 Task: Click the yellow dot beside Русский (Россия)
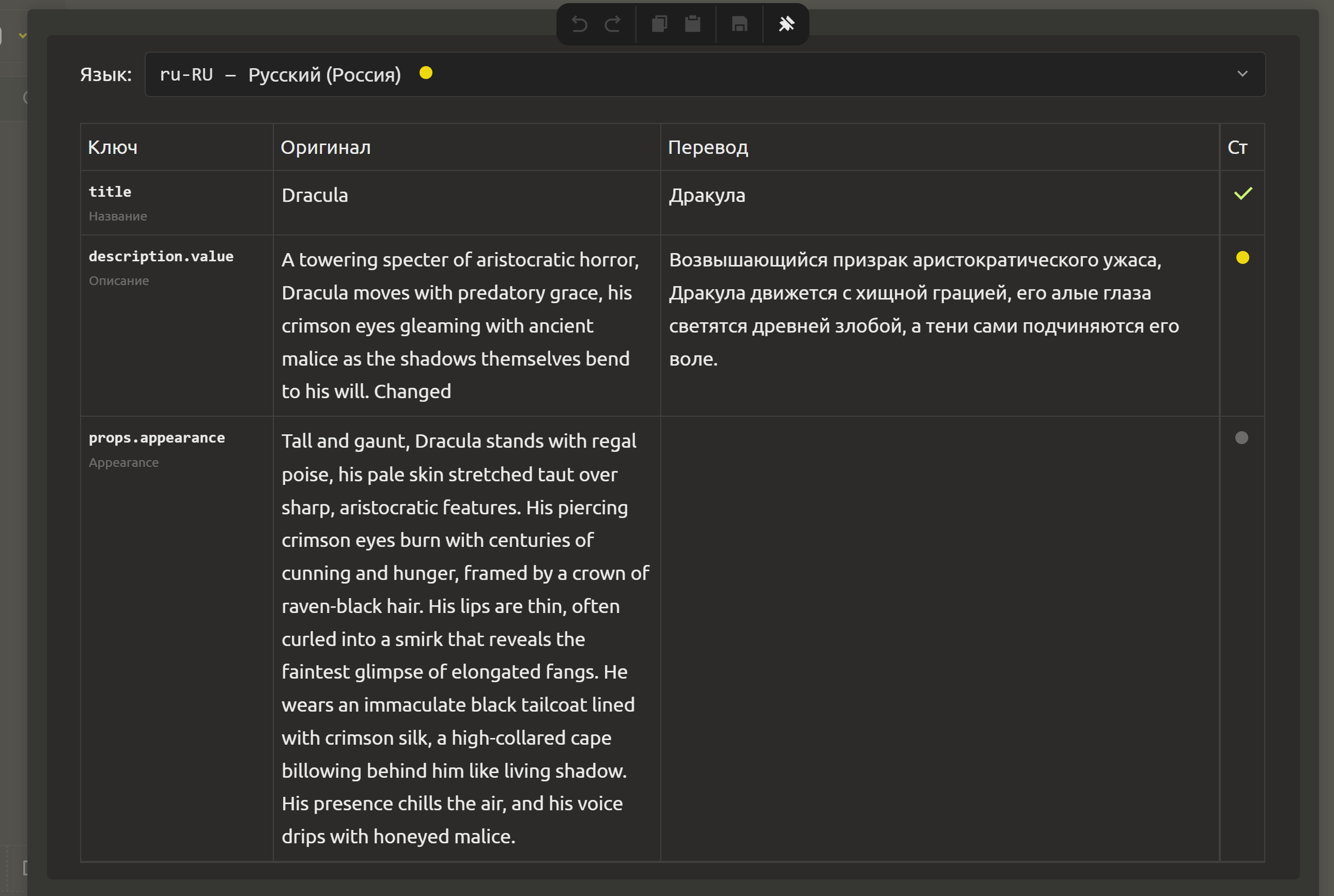click(426, 73)
